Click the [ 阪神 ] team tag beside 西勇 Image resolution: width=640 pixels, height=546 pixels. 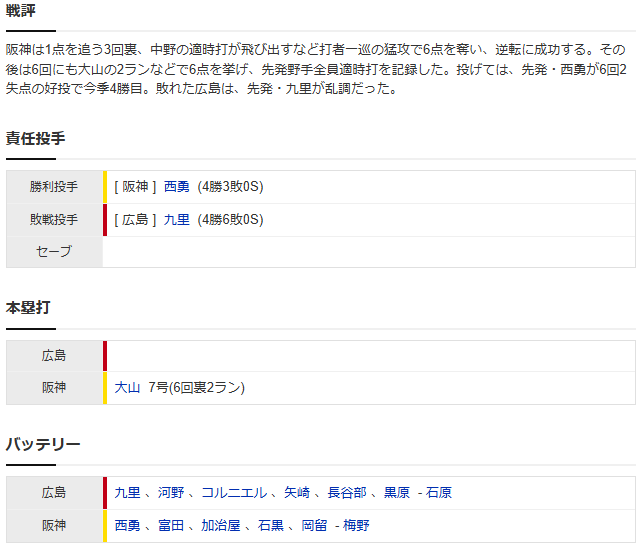click(135, 187)
